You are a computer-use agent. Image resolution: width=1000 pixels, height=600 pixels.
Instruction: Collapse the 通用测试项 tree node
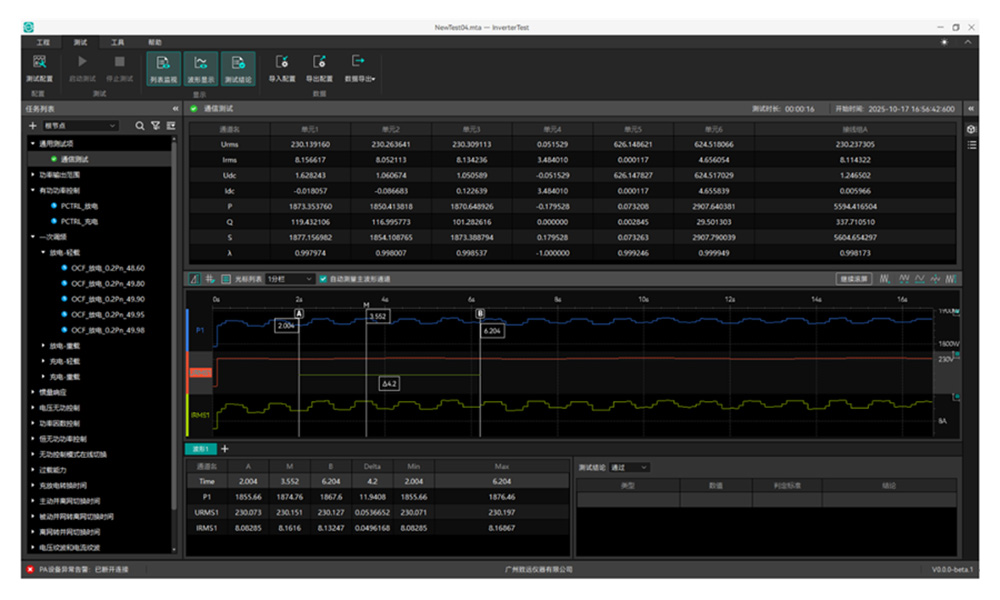[x=33, y=143]
